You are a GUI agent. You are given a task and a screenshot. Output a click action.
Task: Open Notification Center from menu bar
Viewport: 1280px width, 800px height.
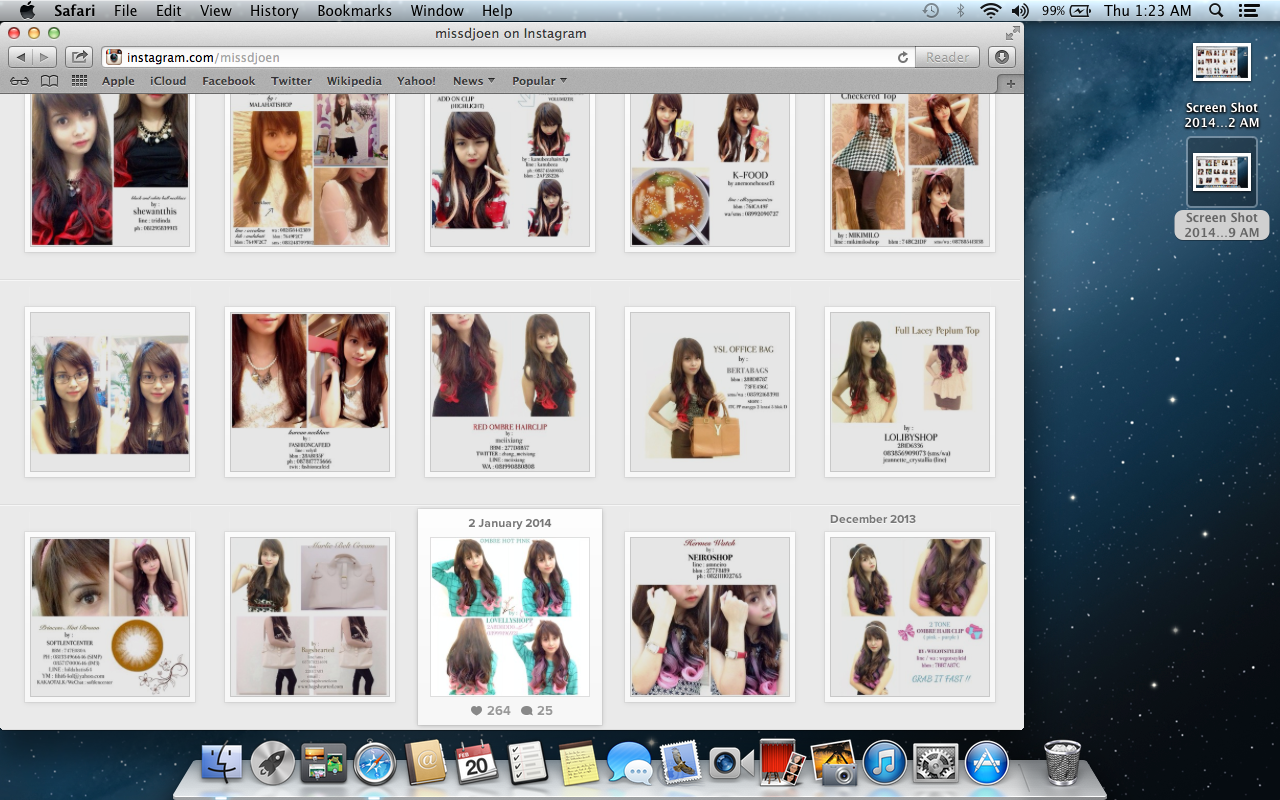[1248, 10]
